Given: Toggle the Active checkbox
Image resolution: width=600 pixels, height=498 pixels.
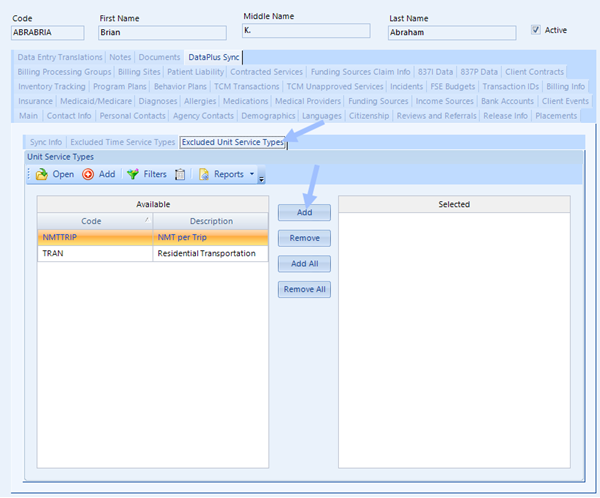Looking at the screenshot, I should coord(536,30).
